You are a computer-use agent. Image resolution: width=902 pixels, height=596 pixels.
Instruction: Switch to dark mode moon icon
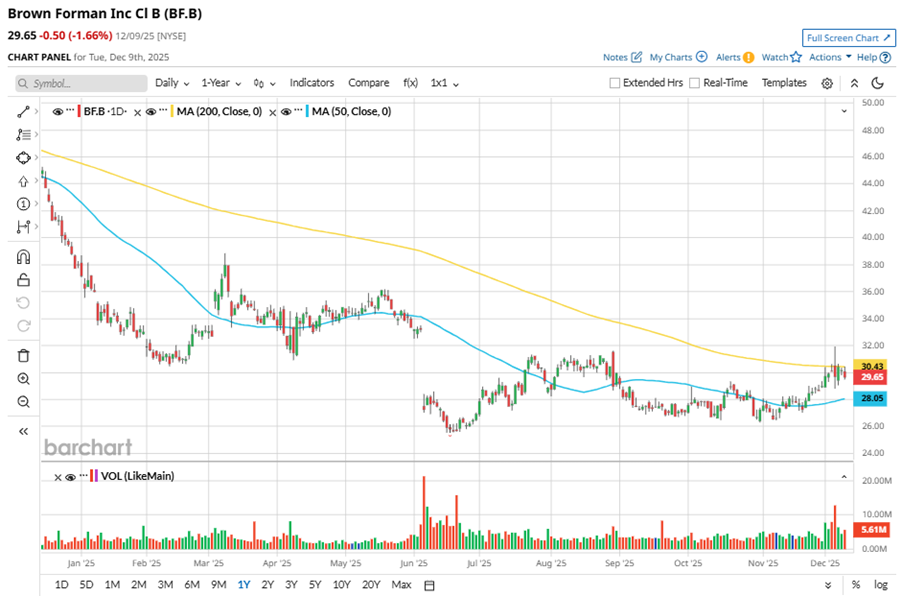(x=877, y=83)
